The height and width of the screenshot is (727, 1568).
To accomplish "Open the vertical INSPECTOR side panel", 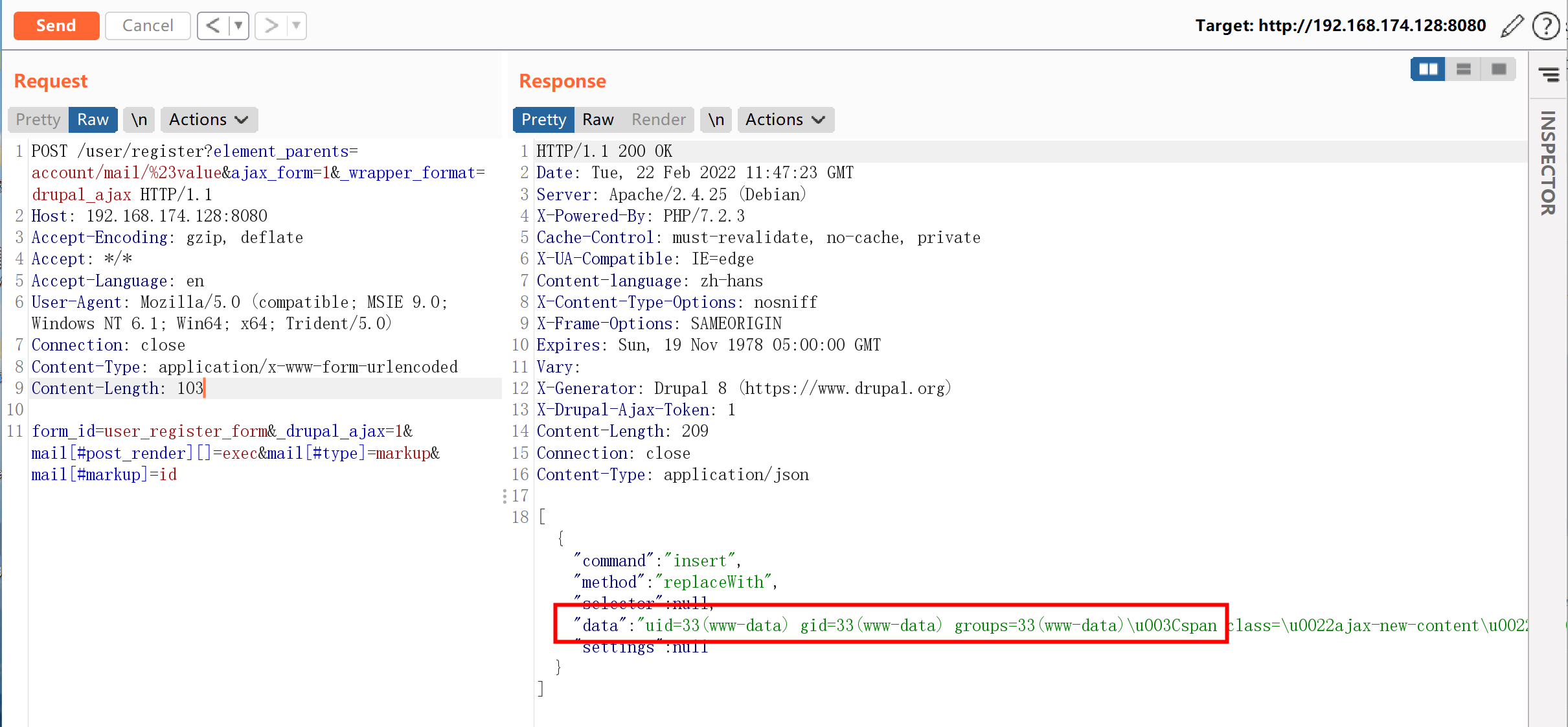I will (1548, 163).
